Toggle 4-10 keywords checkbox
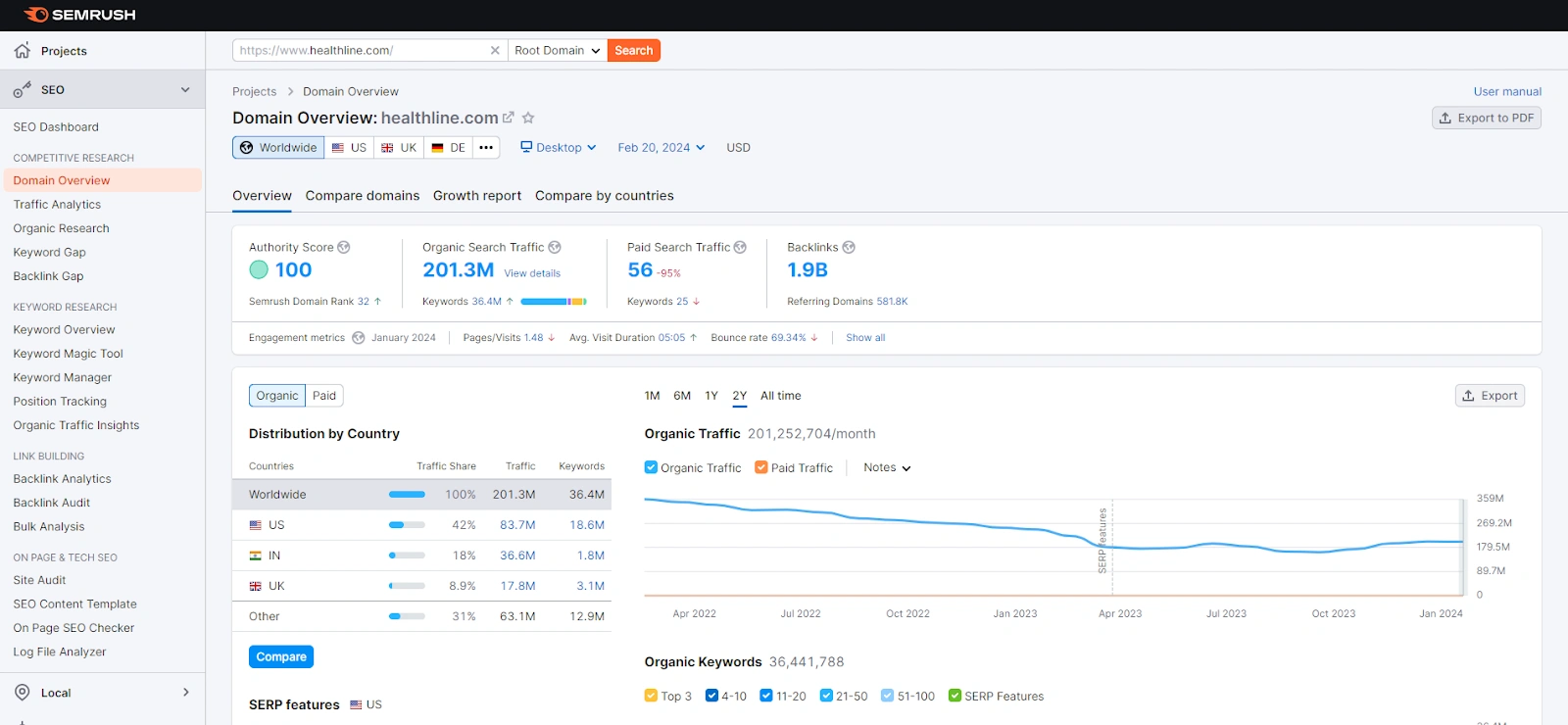 point(711,696)
